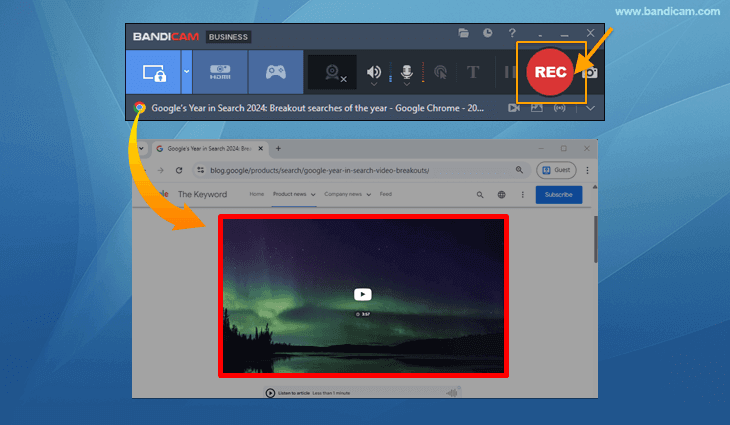The width and height of the screenshot is (730, 425).
Task: Start recording with REC button
Action: click(x=550, y=72)
